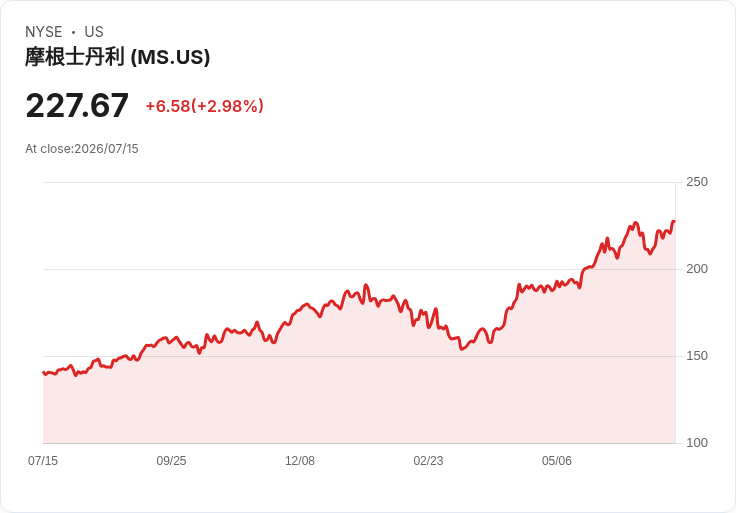Click the 227.67 current price

[x=77, y=105]
